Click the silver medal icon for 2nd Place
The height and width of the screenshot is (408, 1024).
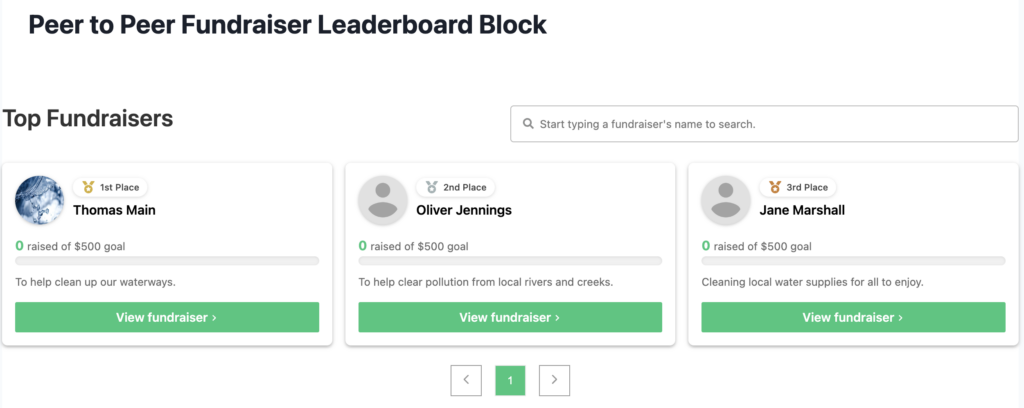tap(432, 187)
